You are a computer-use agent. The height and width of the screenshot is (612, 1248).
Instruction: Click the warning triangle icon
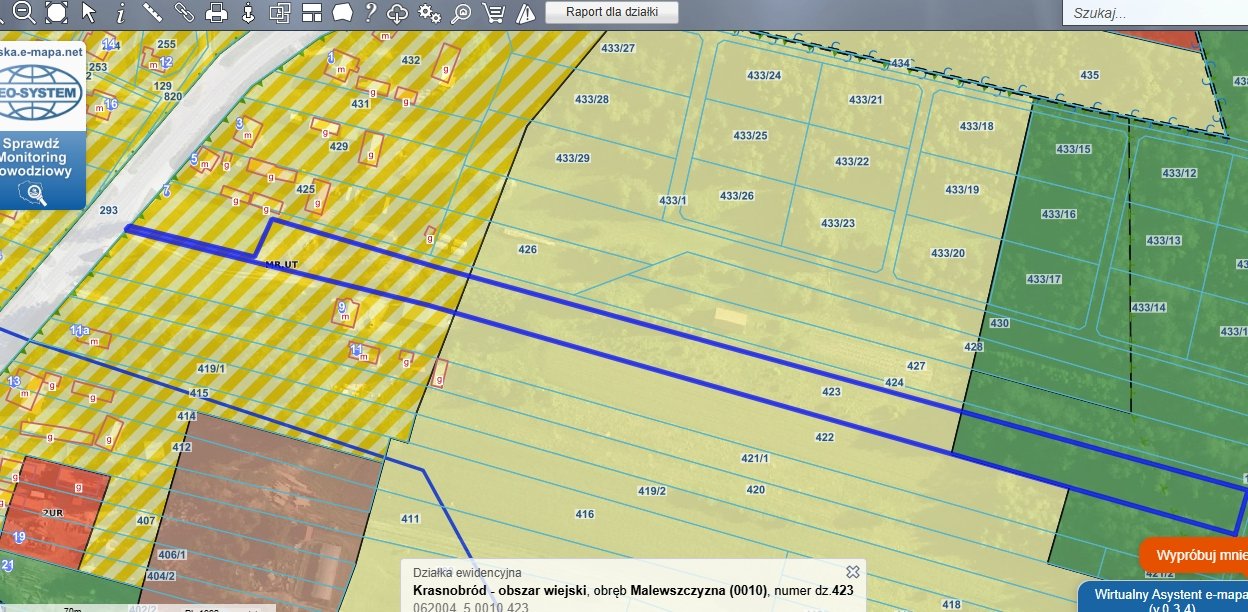pyautogui.click(x=525, y=13)
